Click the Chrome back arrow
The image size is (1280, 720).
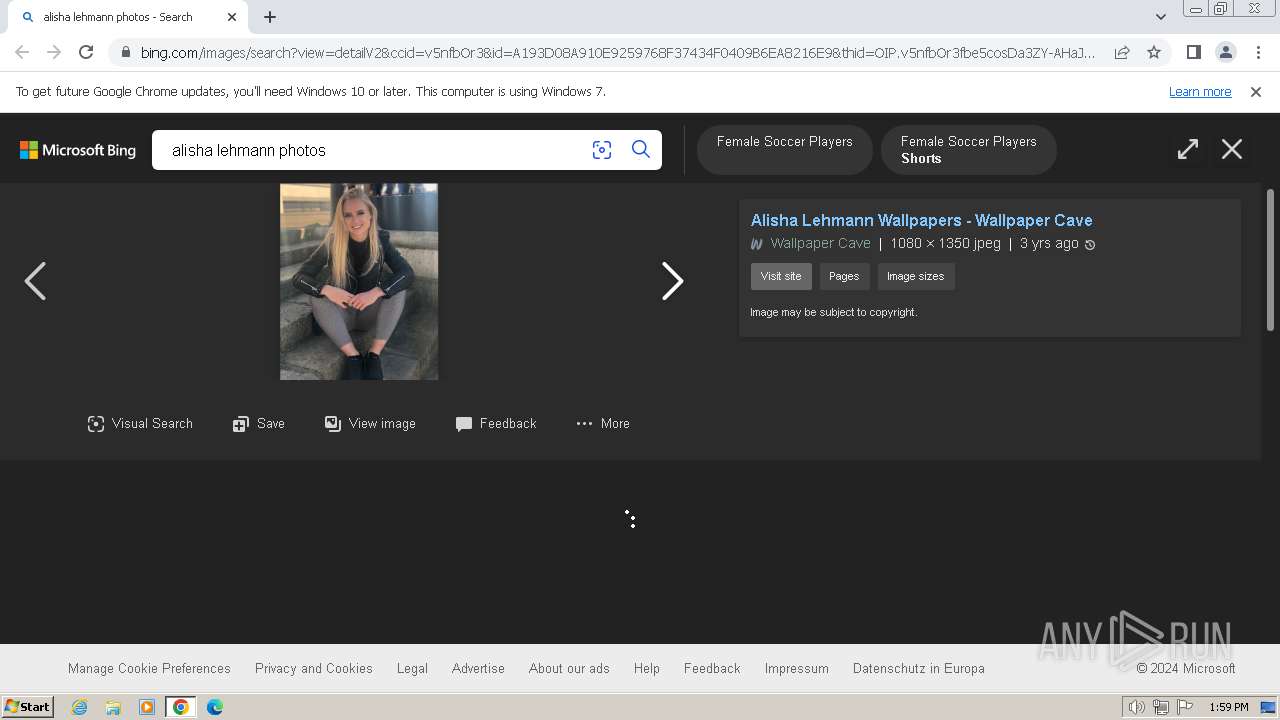[22, 52]
